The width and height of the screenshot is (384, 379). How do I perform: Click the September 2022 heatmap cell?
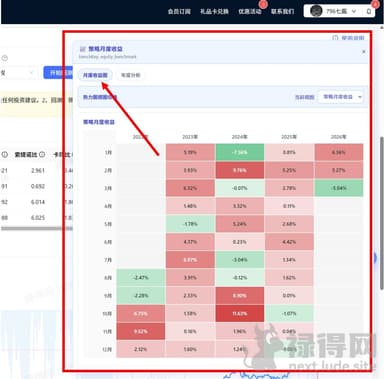point(140,296)
